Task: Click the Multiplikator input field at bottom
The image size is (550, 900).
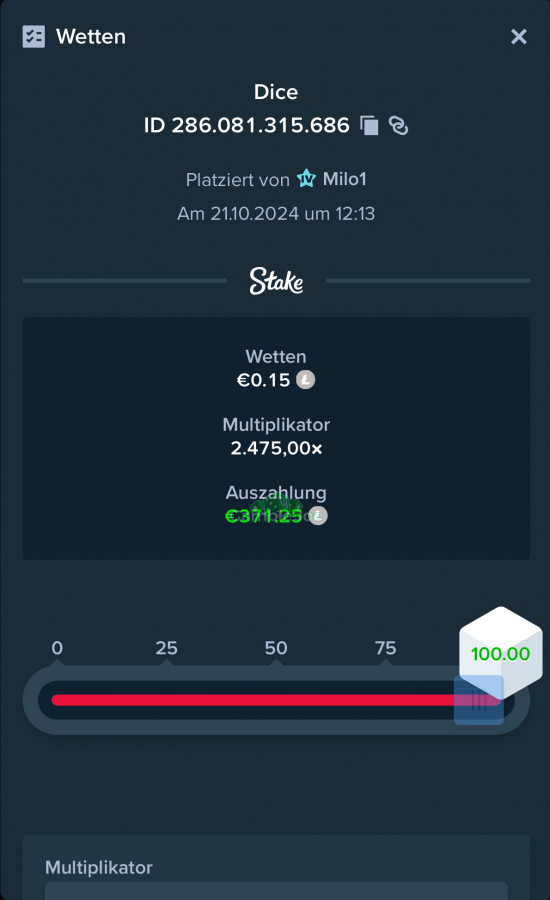Action: coord(276,891)
